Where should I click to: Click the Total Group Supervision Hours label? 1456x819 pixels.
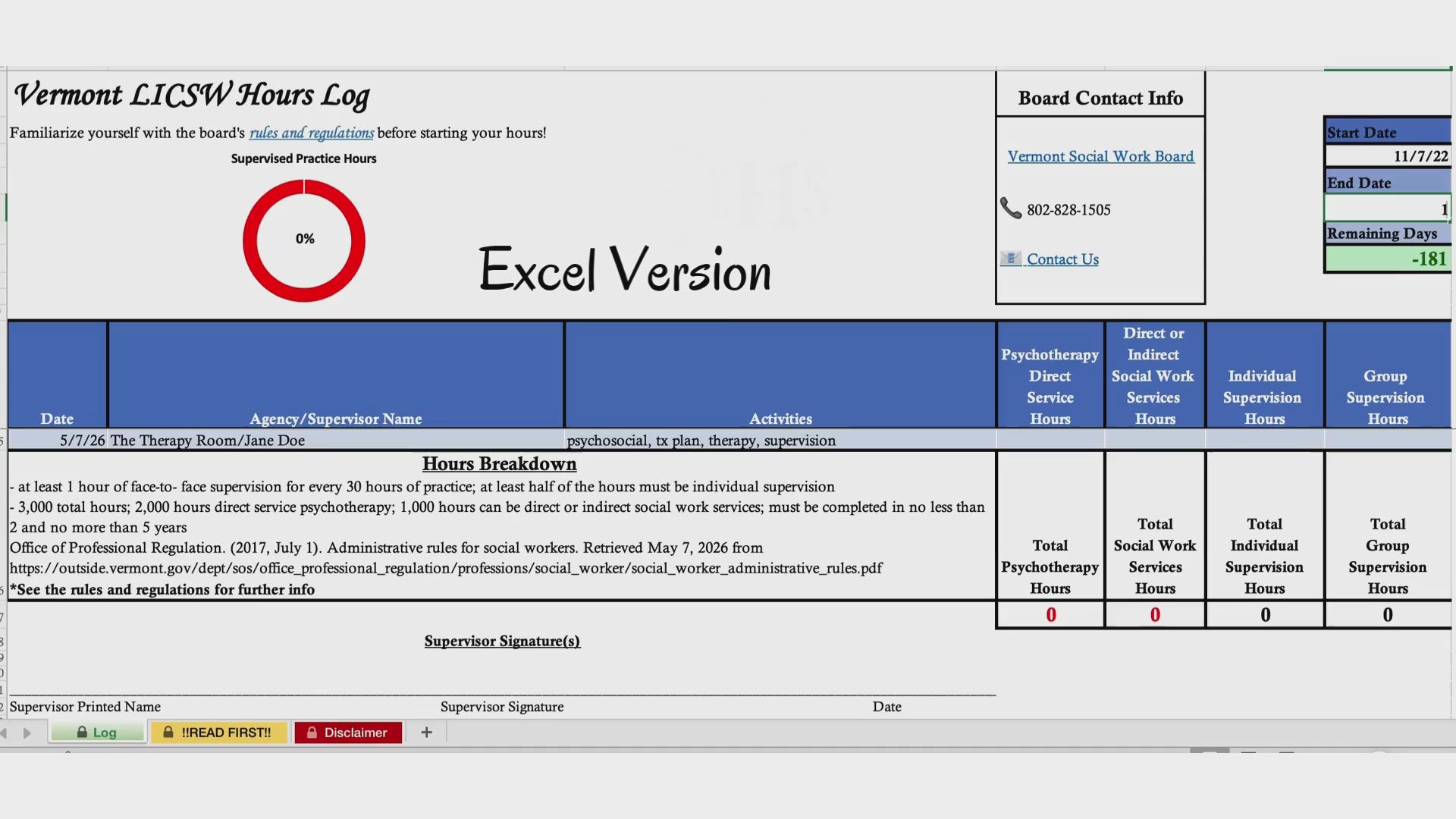(1388, 526)
